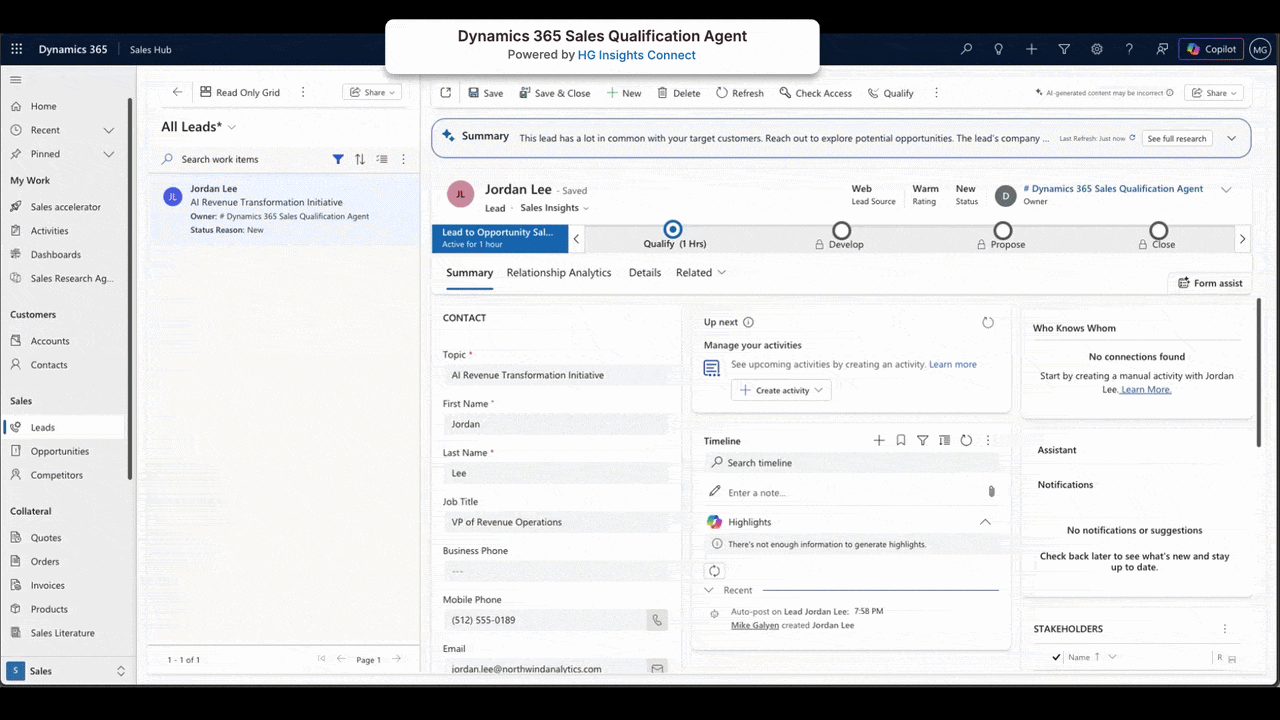The height and width of the screenshot is (720, 1280).
Task: Open Create activity dropdown
Action: 781,390
